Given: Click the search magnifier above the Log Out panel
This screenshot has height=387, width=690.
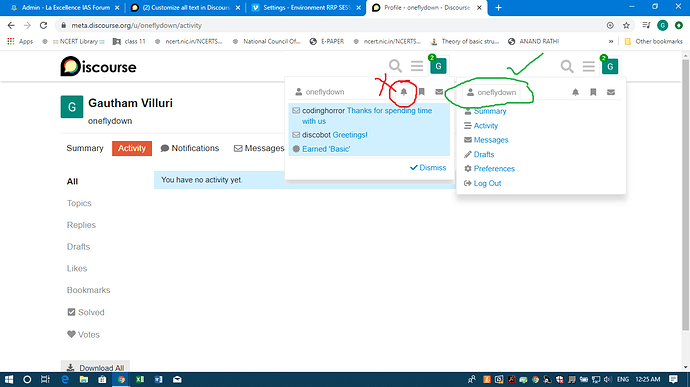Looking at the screenshot, I should (x=567, y=66).
